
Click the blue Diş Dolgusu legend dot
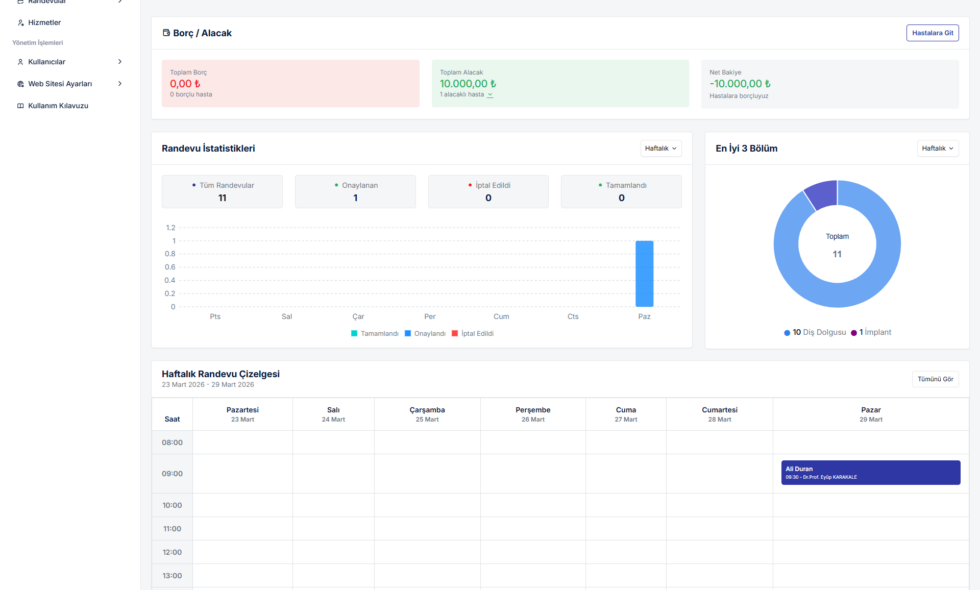coord(787,332)
